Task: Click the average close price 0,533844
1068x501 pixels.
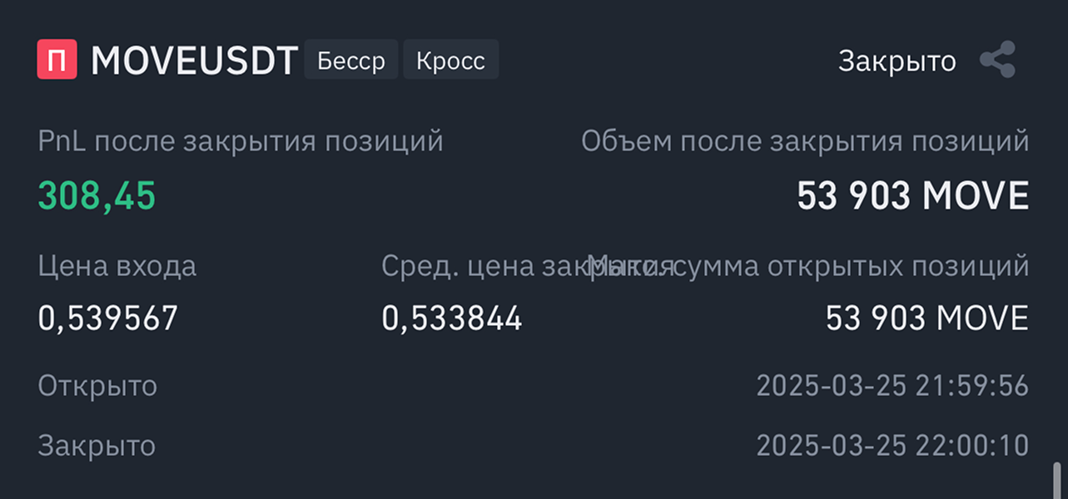Action: tap(452, 318)
